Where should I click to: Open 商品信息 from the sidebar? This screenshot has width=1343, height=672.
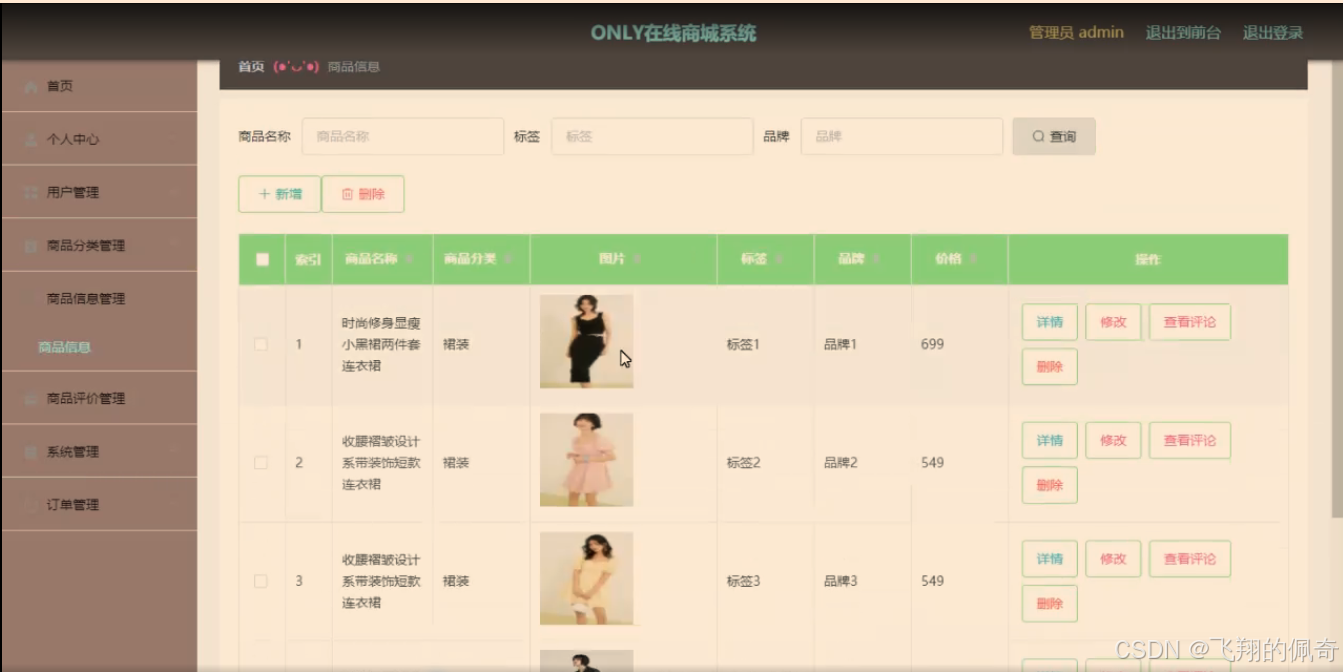(x=66, y=347)
